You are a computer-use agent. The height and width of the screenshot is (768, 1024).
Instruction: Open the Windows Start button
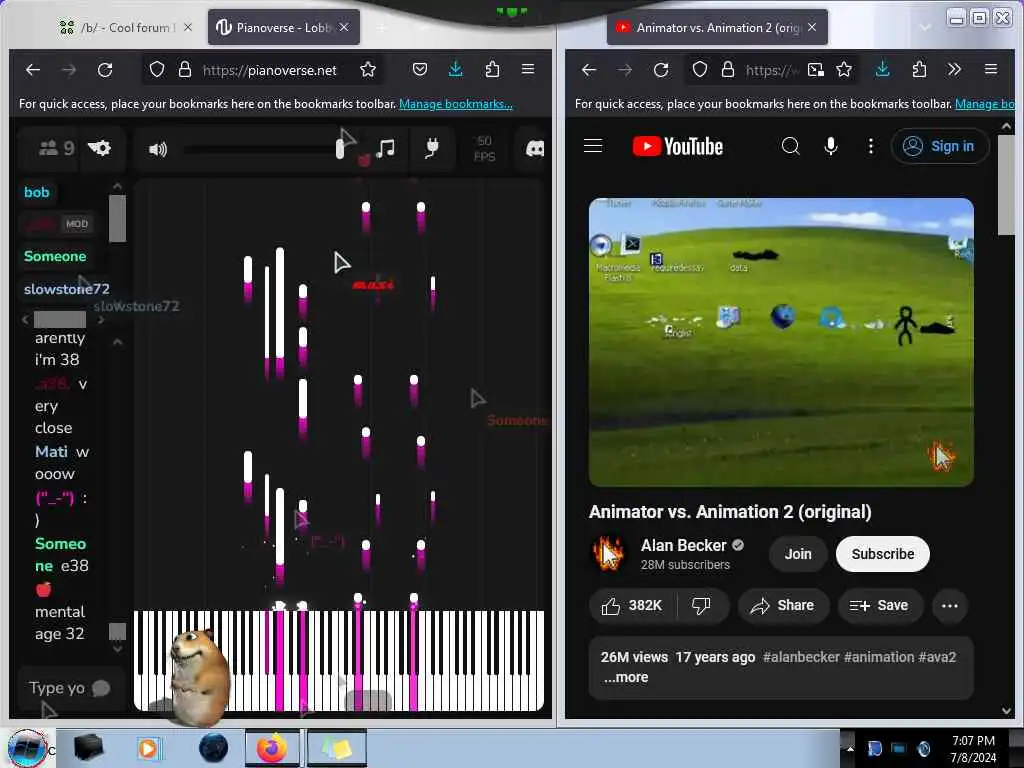coord(27,748)
